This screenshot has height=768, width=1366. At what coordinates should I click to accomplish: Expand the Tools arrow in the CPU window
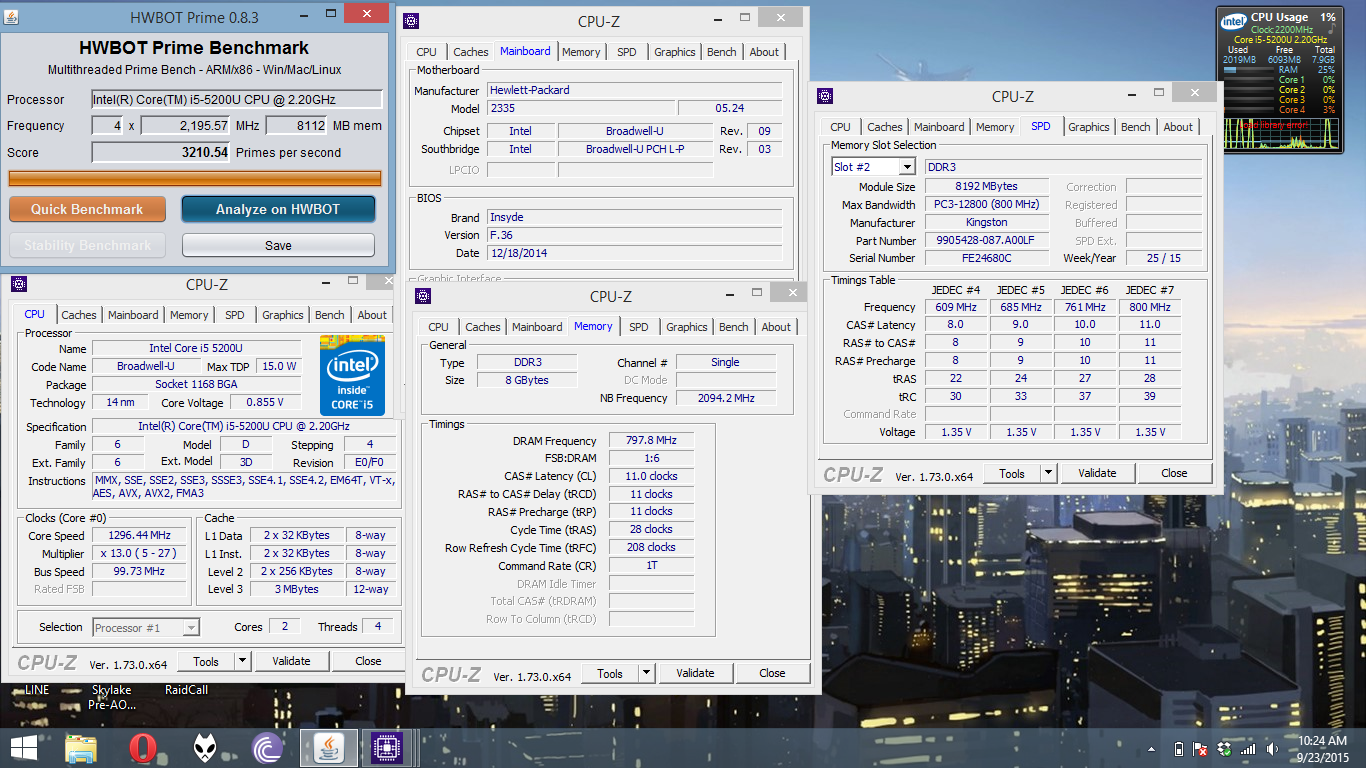click(242, 661)
